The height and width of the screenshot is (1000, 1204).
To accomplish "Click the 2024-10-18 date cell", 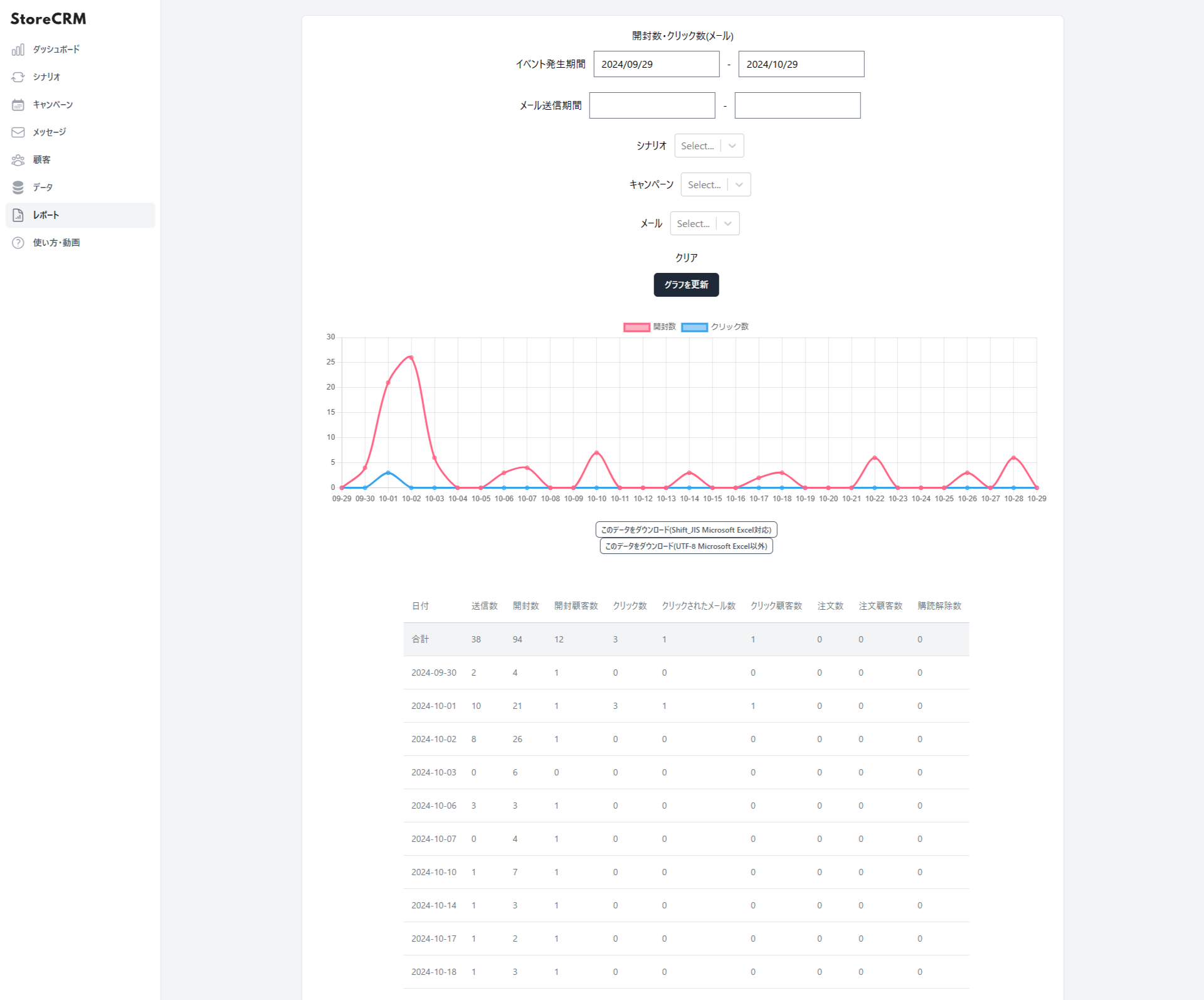I will point(434,972).
